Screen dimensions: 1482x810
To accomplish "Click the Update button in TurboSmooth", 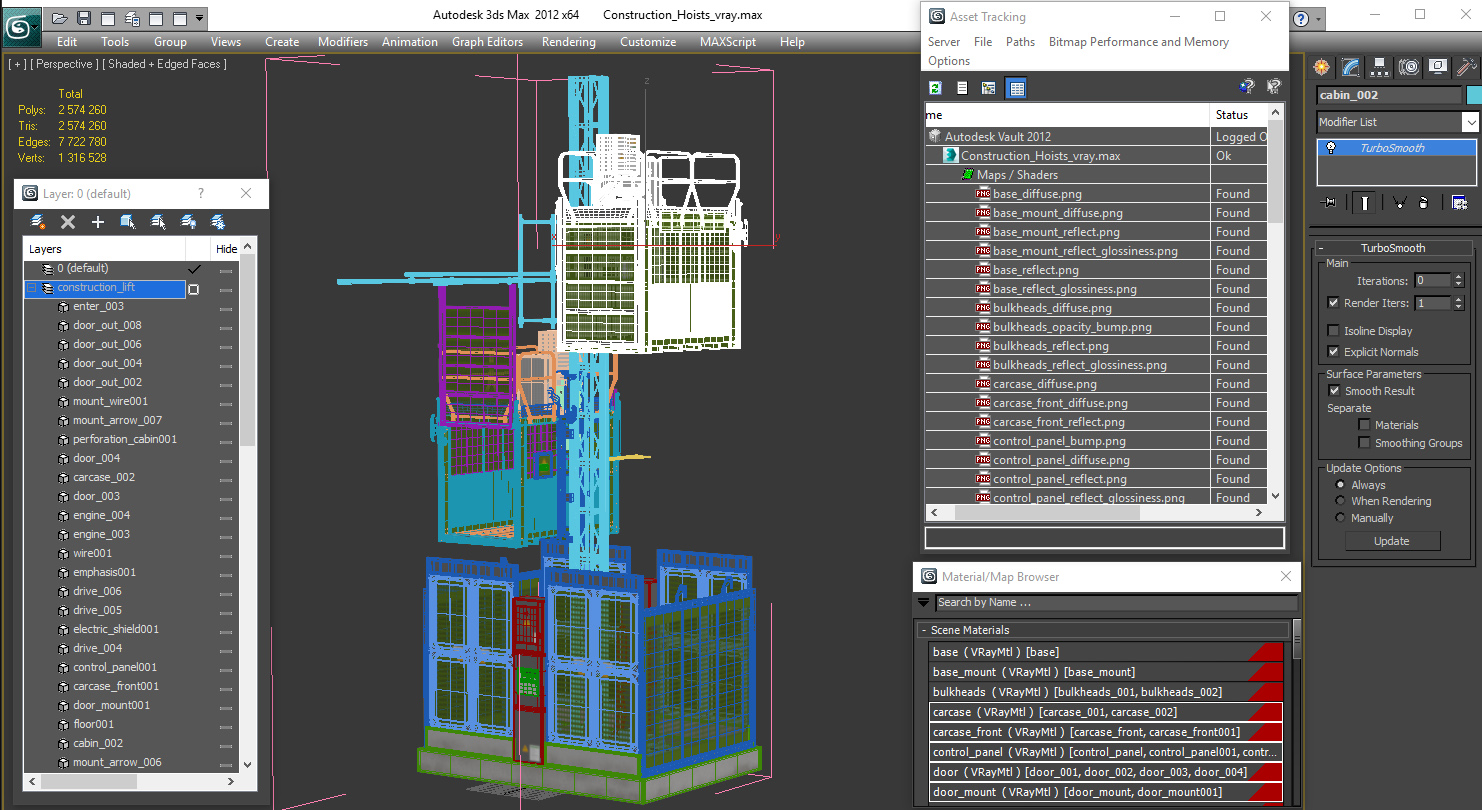I will (1391, 541).
